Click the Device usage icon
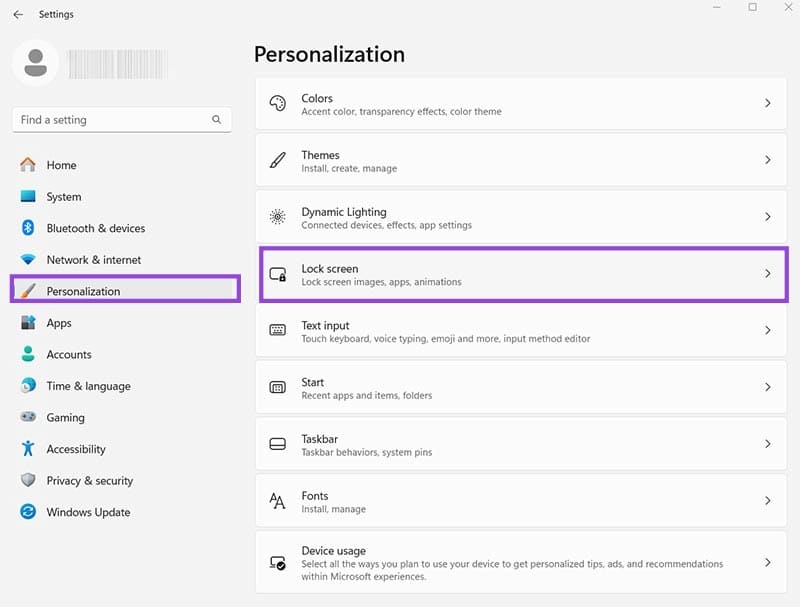The width and height of the screenshot is (800, 607). click(x=278, y=563)
